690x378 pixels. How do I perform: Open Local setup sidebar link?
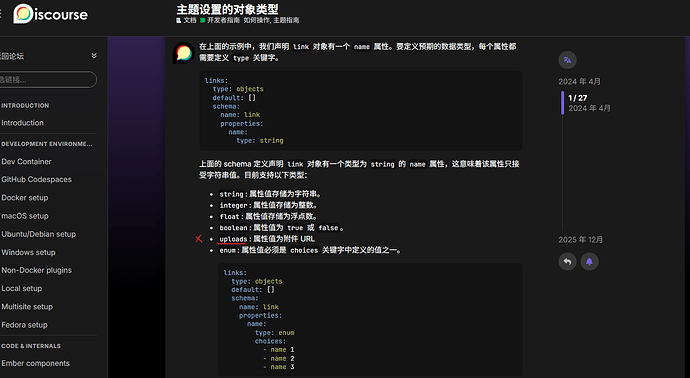(x=22, y=288)
